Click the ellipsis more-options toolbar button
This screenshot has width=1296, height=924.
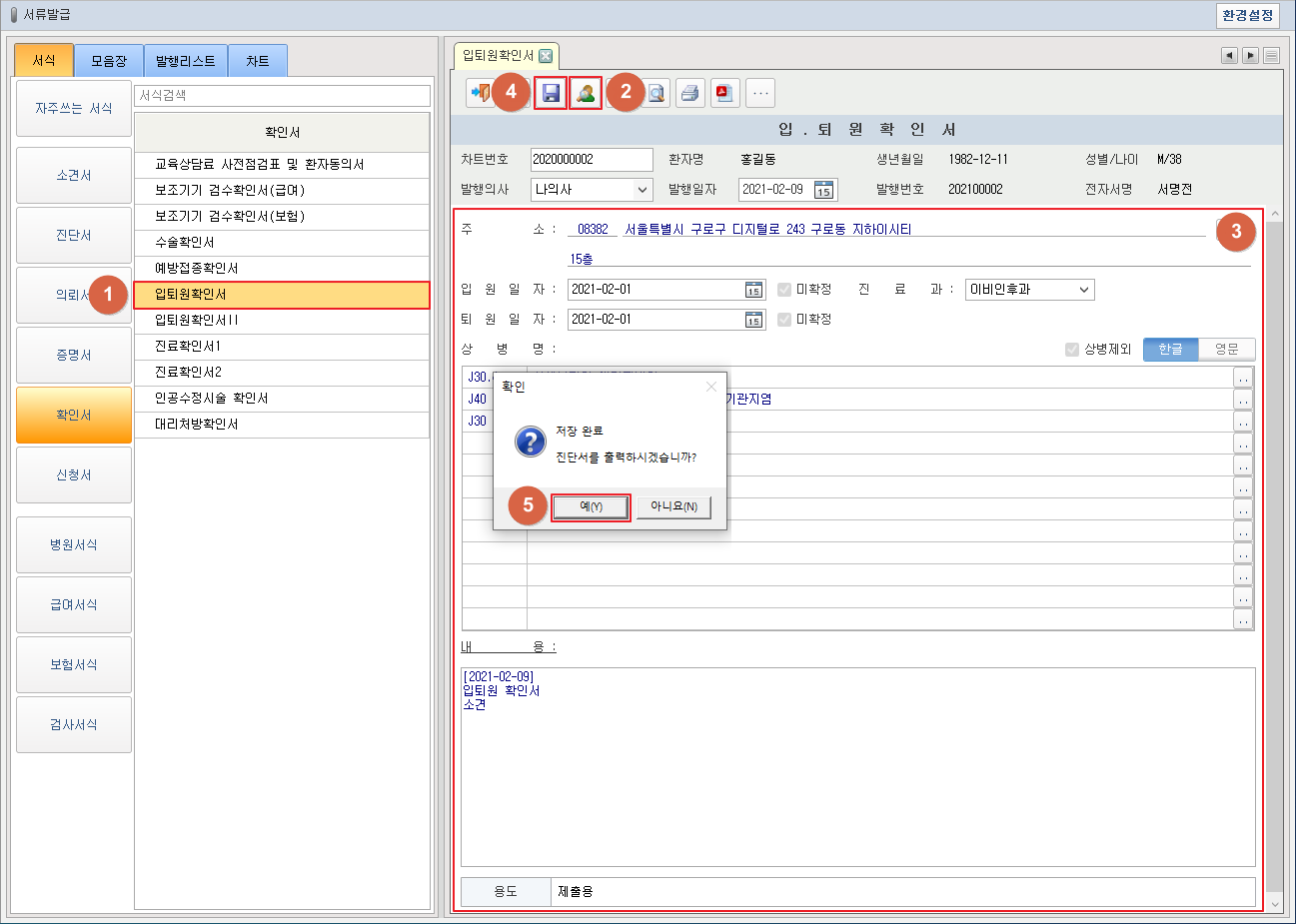(760, 93)
